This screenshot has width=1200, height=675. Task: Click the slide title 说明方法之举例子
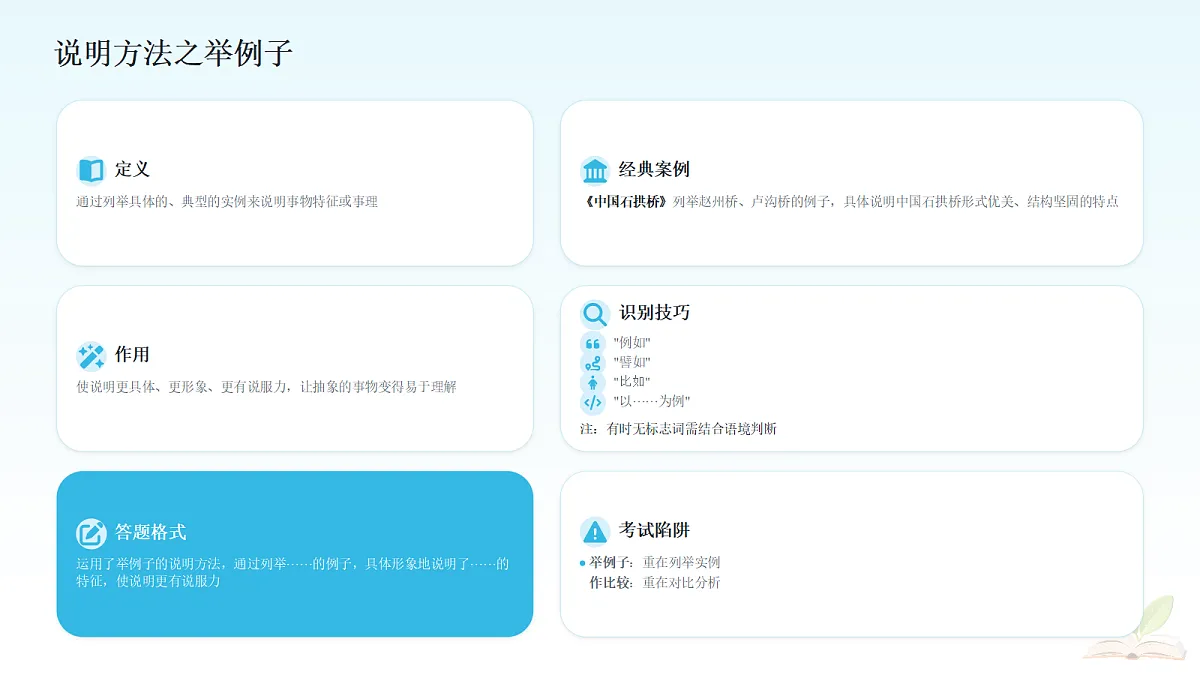[174, 53]
